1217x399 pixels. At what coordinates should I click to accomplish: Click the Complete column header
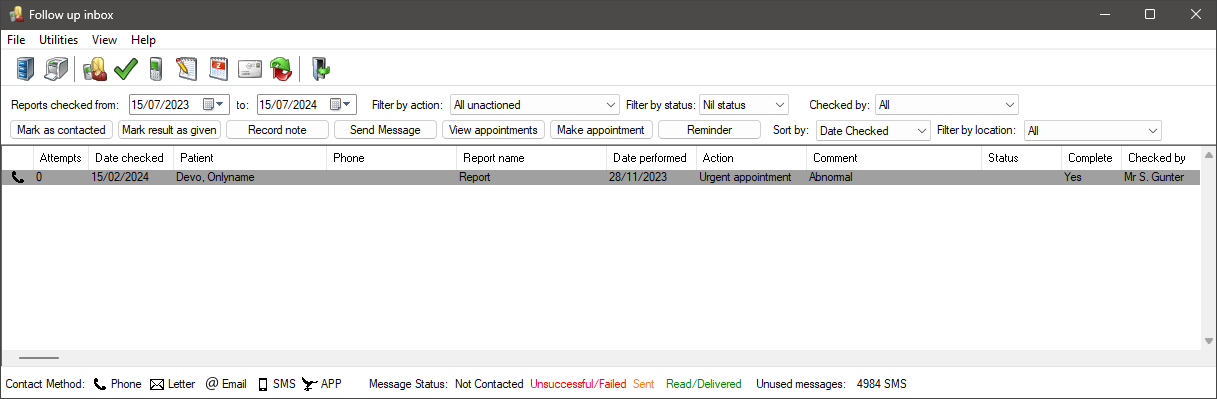click(x=1092, y=158)
